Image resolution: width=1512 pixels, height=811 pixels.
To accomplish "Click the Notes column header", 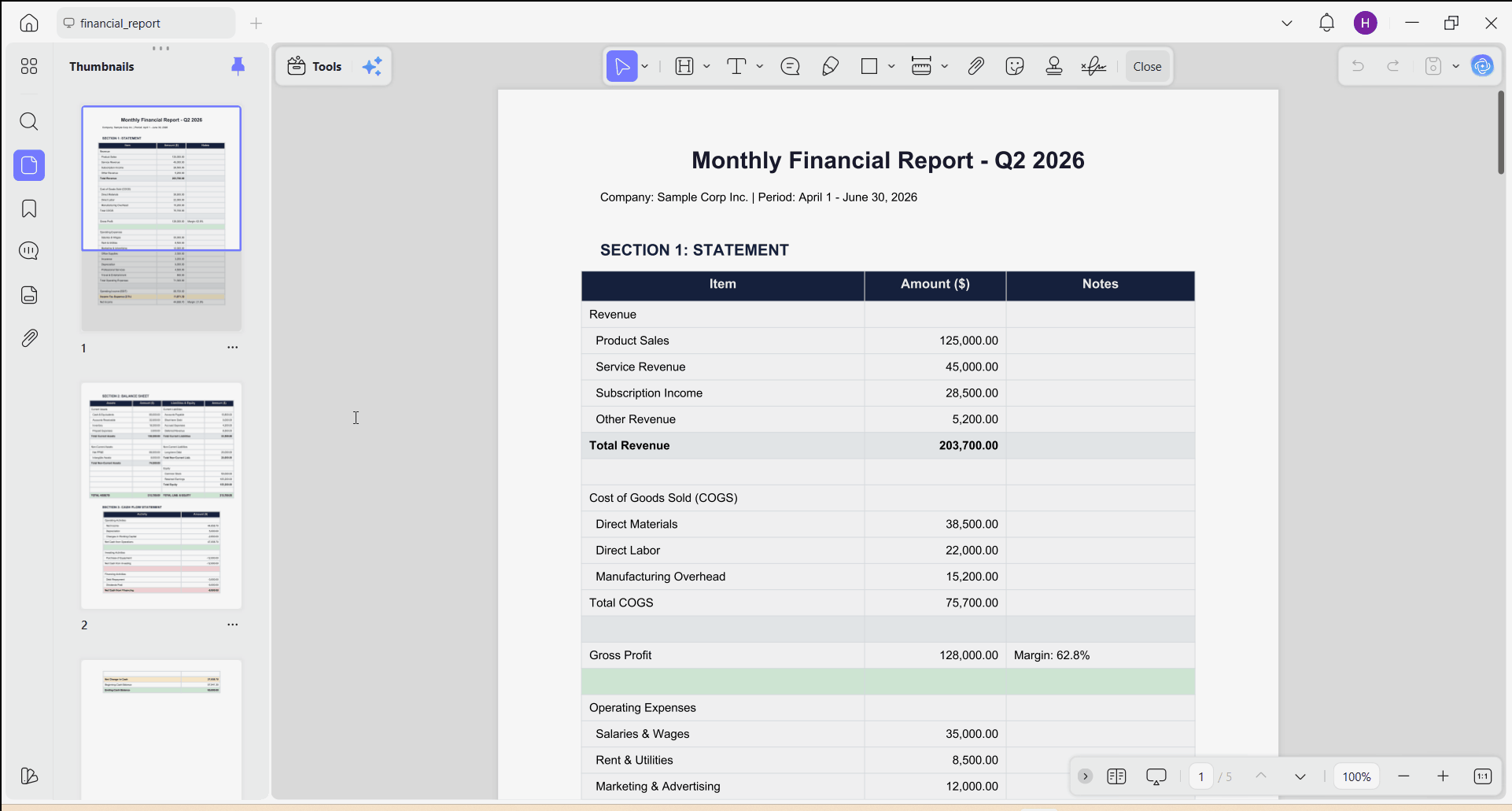I will (x=1100, y=284).
